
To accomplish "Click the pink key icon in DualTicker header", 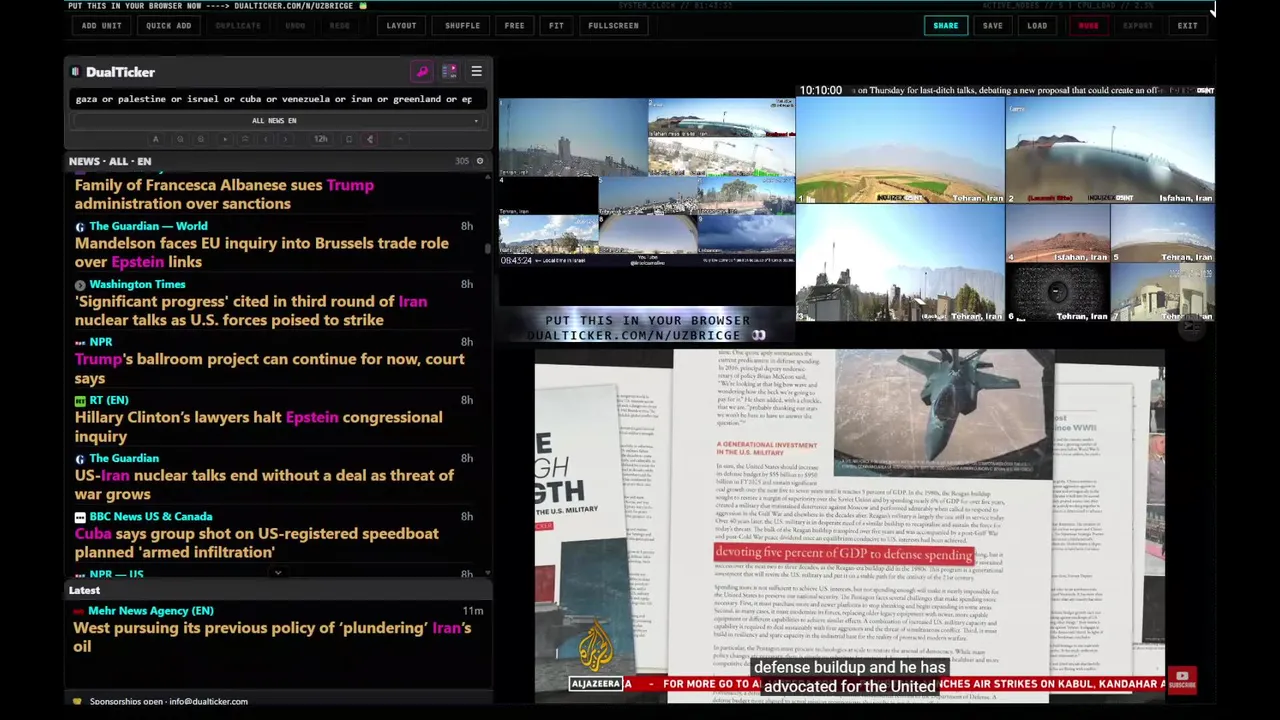I will click(422, 72).
